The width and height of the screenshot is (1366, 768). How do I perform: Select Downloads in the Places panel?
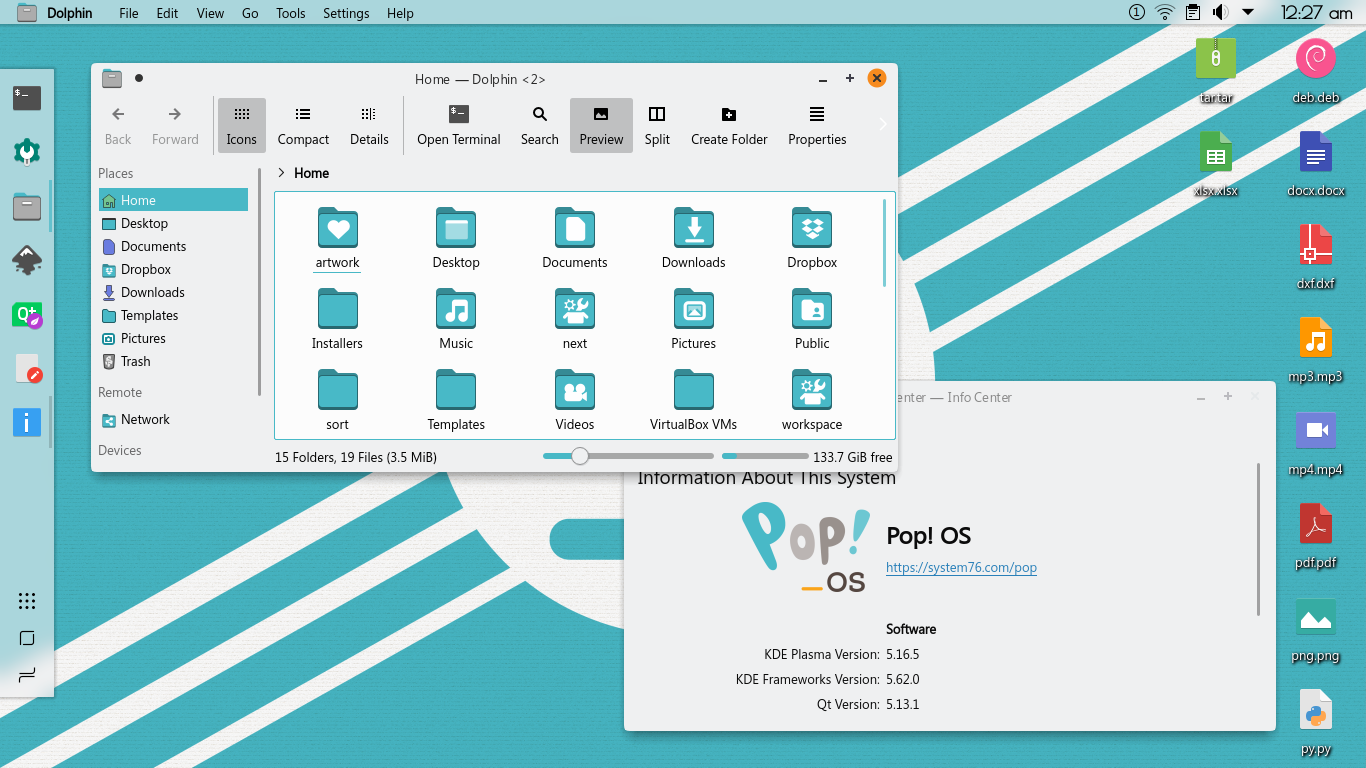(x=173, y=292)
